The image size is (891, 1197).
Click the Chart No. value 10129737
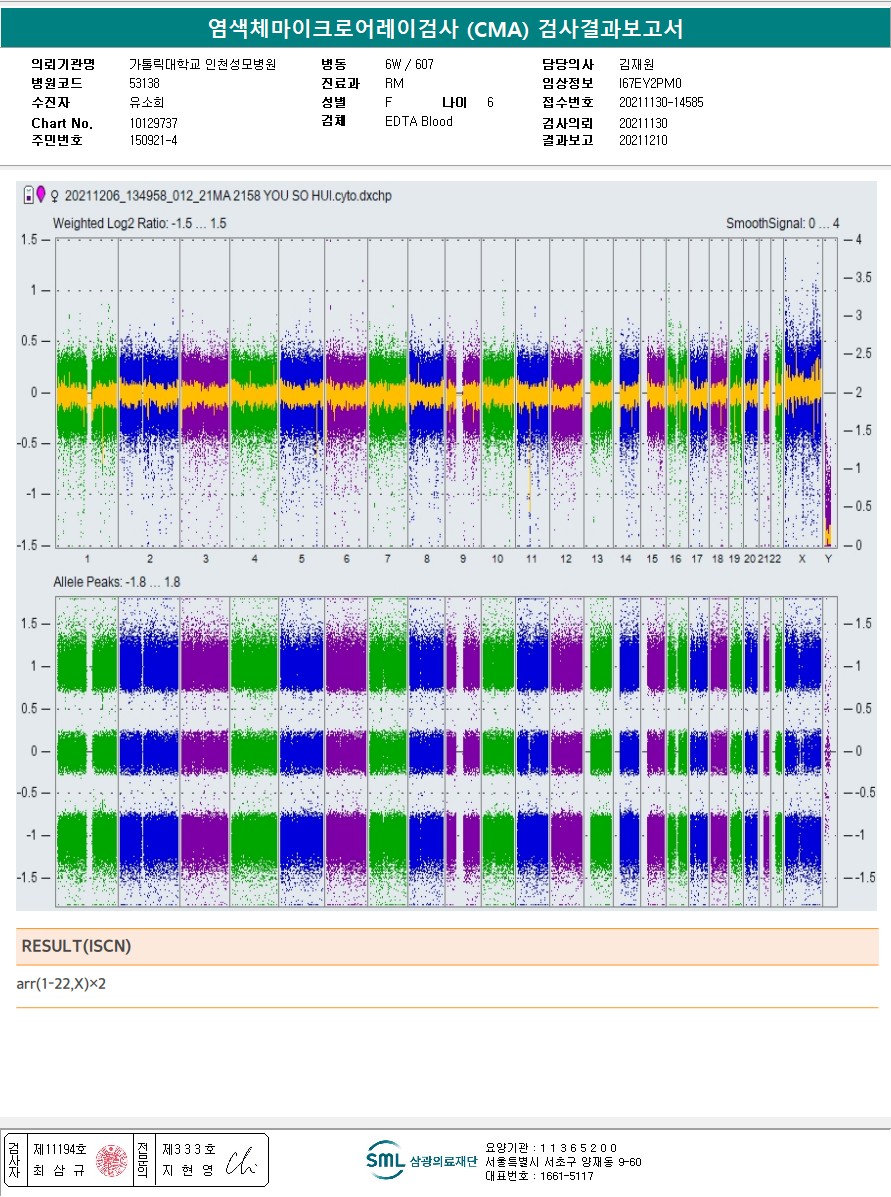153,123
